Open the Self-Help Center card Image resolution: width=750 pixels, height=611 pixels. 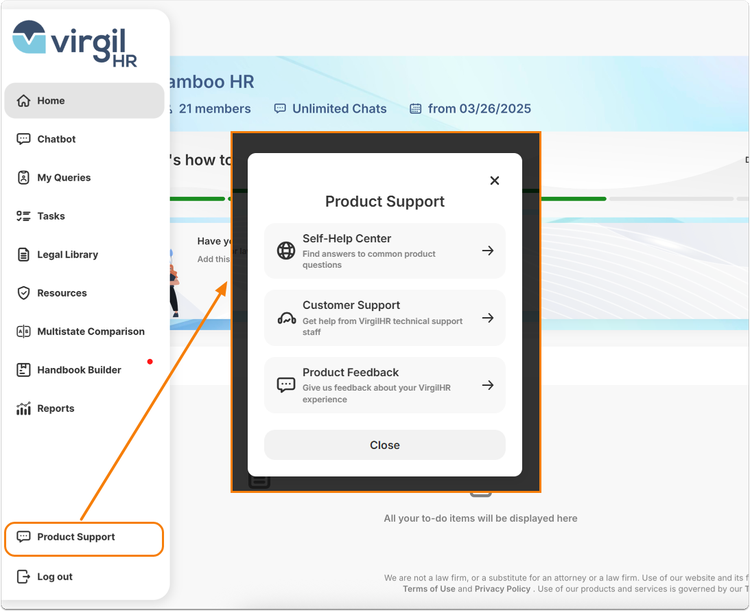385,251
